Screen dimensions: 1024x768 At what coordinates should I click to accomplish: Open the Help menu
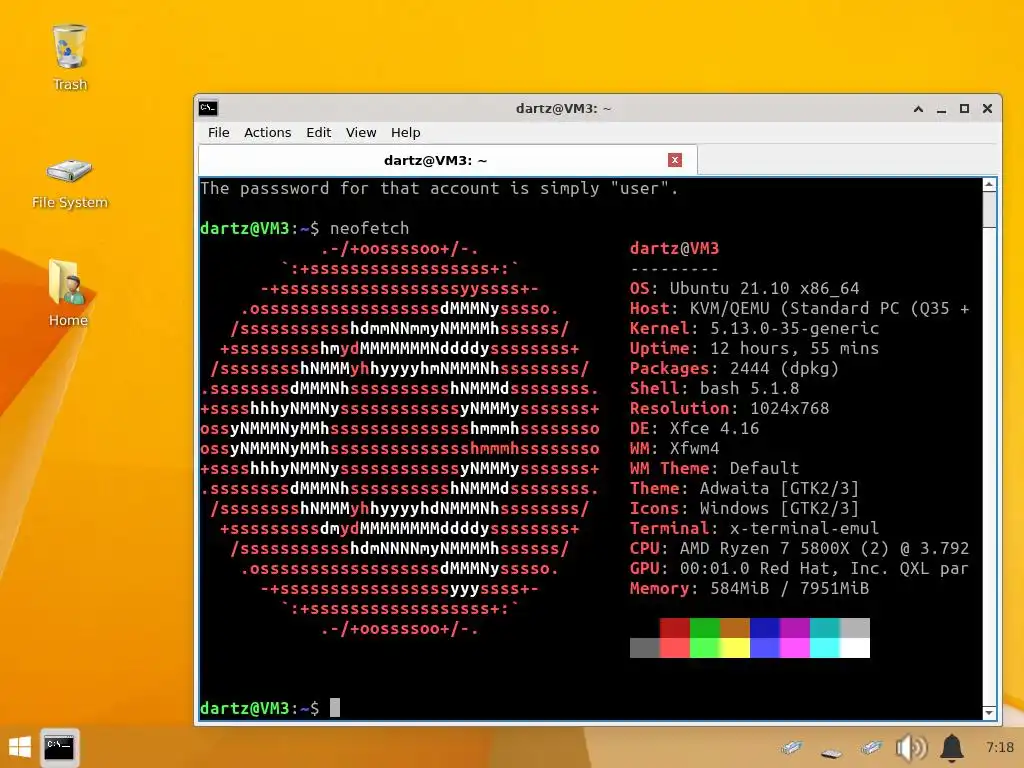point(406,133)
